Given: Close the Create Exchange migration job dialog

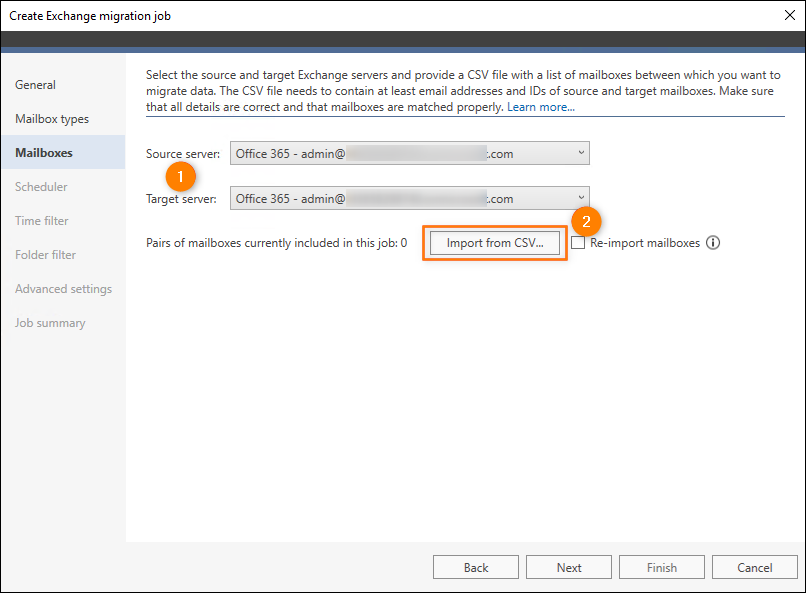Looking at the screenshot, I should click(790, 15).
